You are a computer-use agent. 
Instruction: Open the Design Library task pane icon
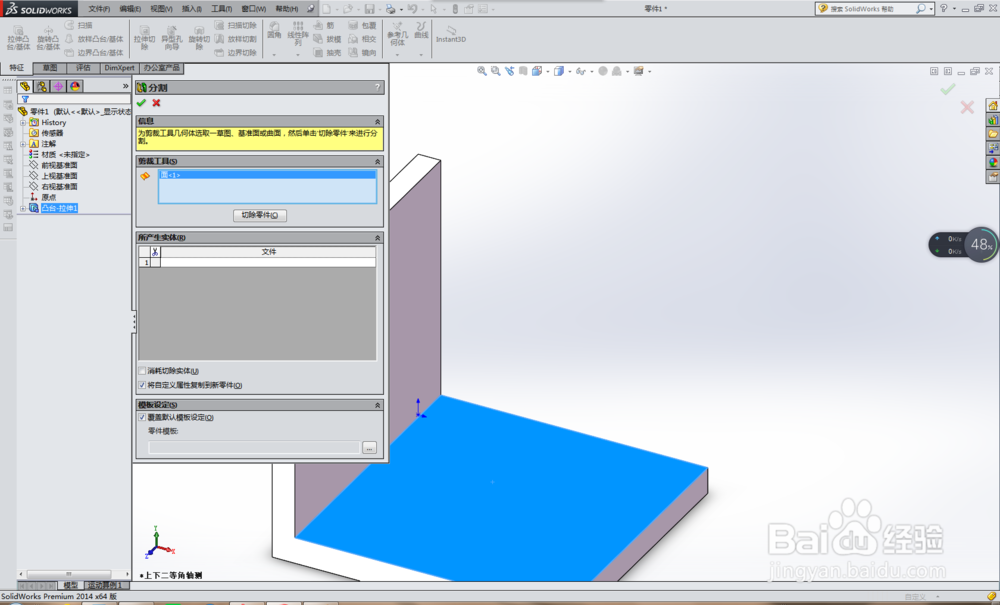993,119
